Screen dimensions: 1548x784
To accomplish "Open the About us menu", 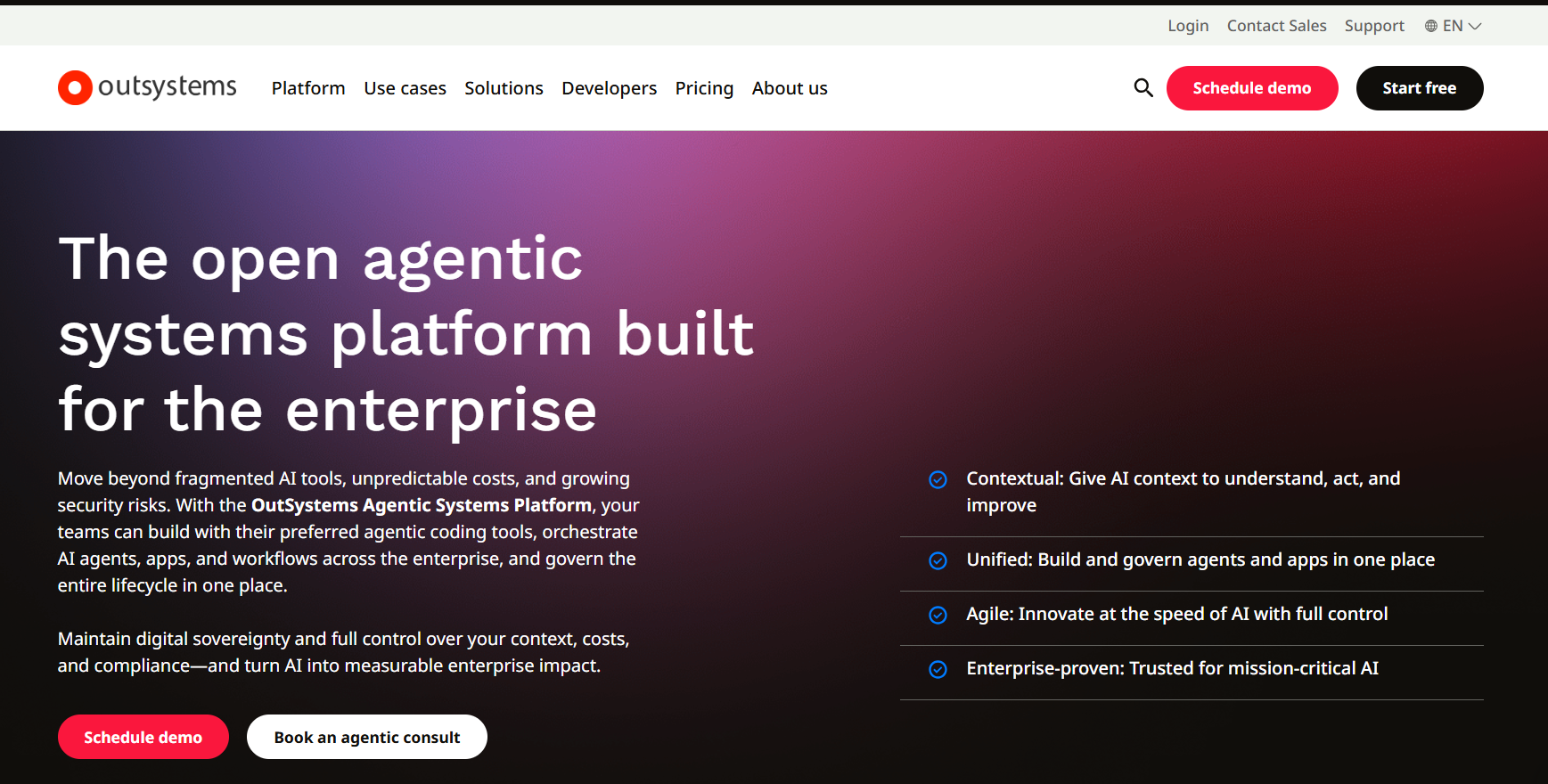I will coord(790,88).
